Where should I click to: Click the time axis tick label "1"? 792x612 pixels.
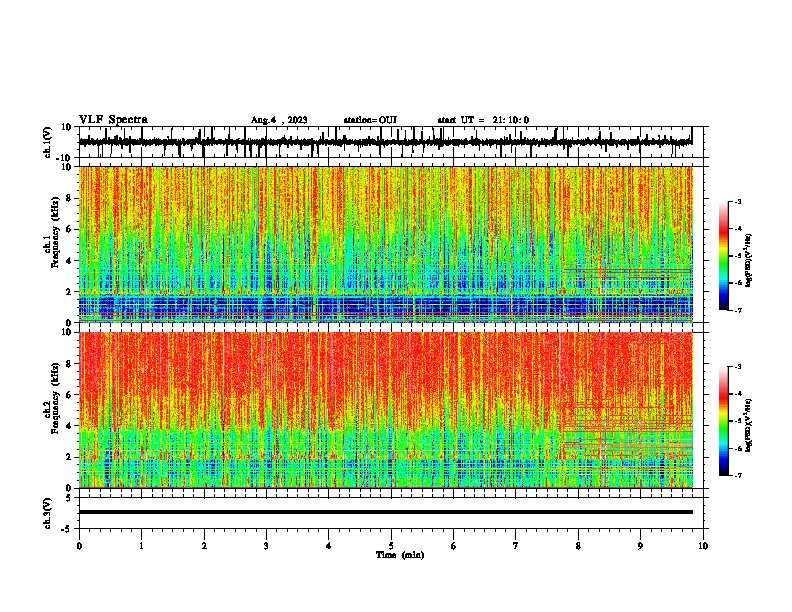coord(141,546)
